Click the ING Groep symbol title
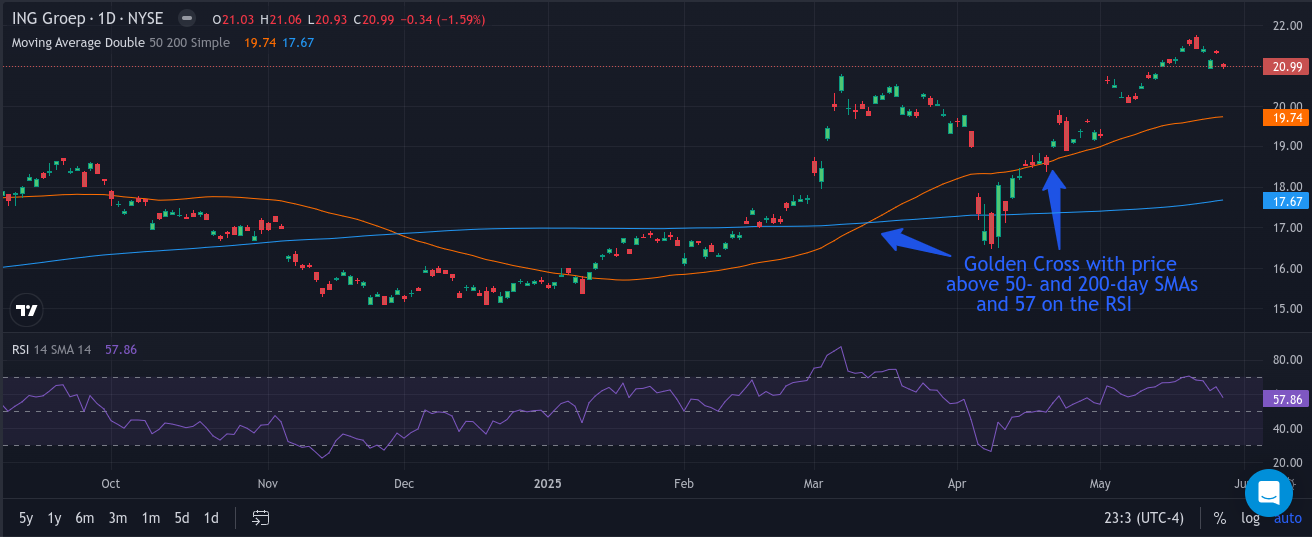This screenshot has height=537, width=1312. pyautogui.click(x=89, y=18)
